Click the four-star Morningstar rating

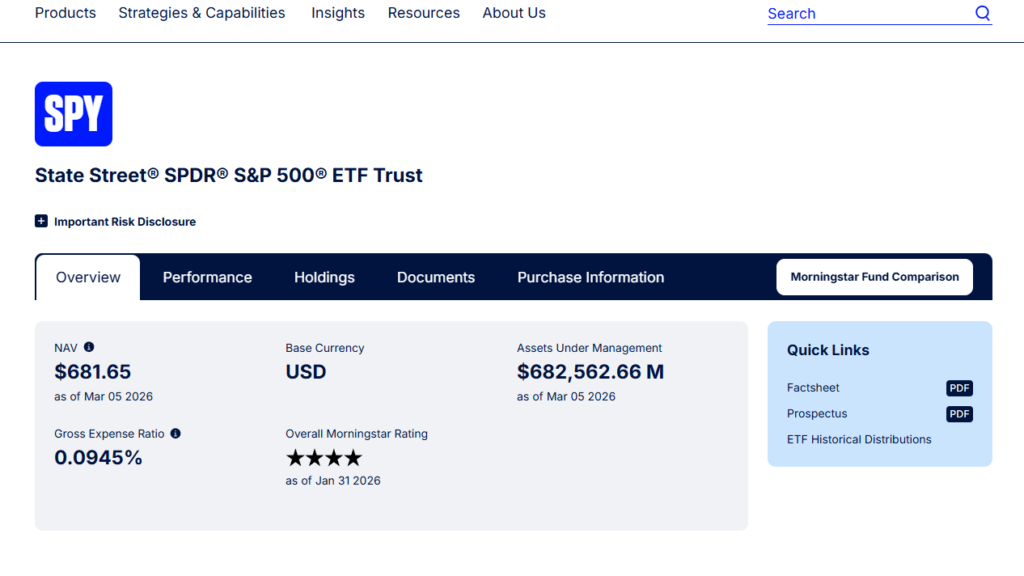(323, 458)
